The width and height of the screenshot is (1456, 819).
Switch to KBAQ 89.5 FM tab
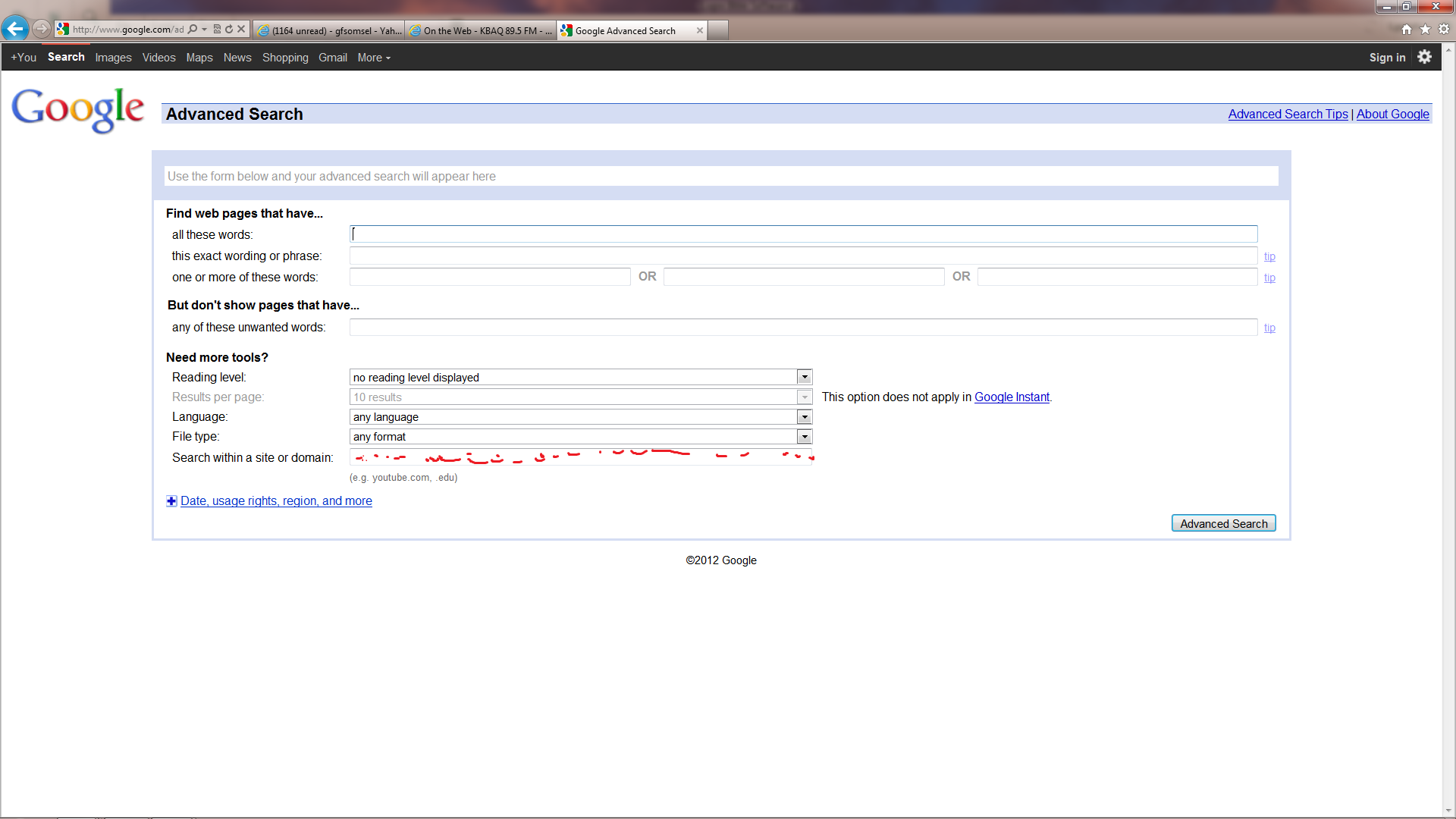coord(481,30)
